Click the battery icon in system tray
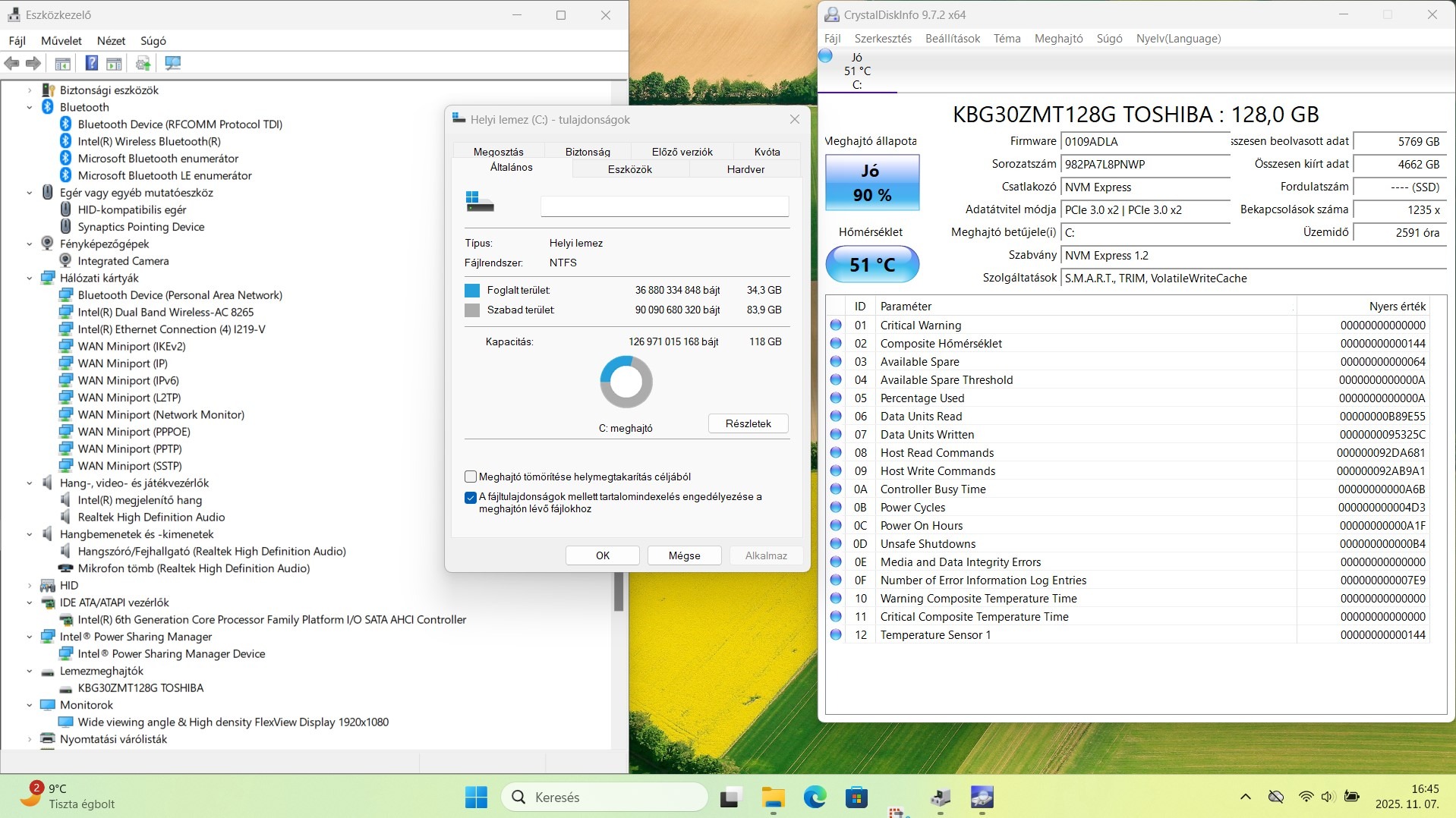The width and height of the screenshot is (1456, 818). [1351, 797]
